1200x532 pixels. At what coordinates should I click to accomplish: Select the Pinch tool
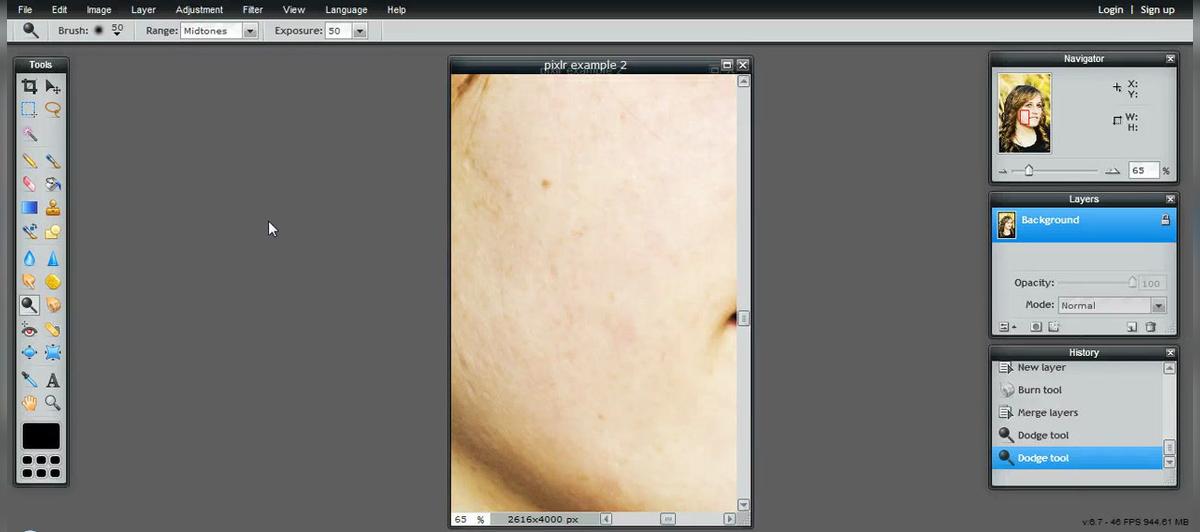click(x=53, y=353)
